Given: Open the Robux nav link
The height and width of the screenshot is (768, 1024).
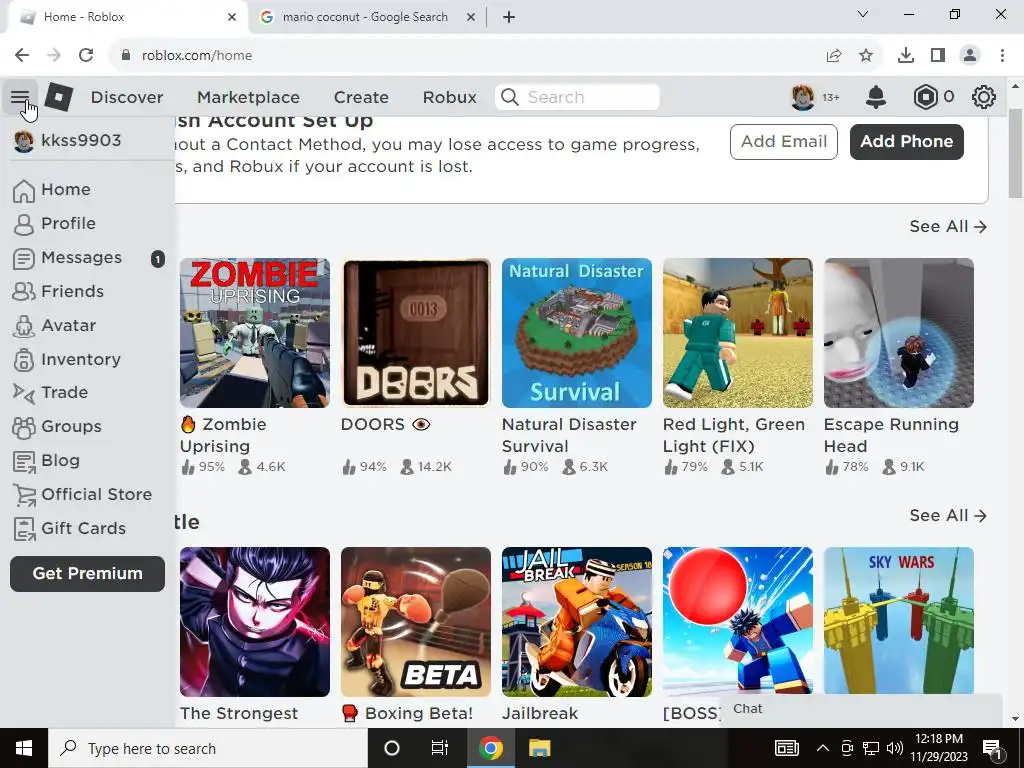Looking at the screenshot, I should (x=449, y=97).
